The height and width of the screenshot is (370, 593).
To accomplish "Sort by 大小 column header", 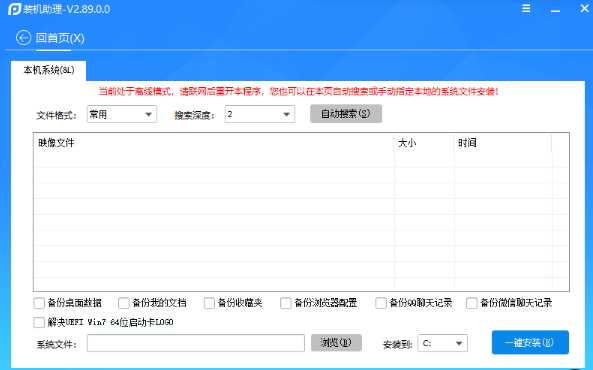I will (424, 143).
